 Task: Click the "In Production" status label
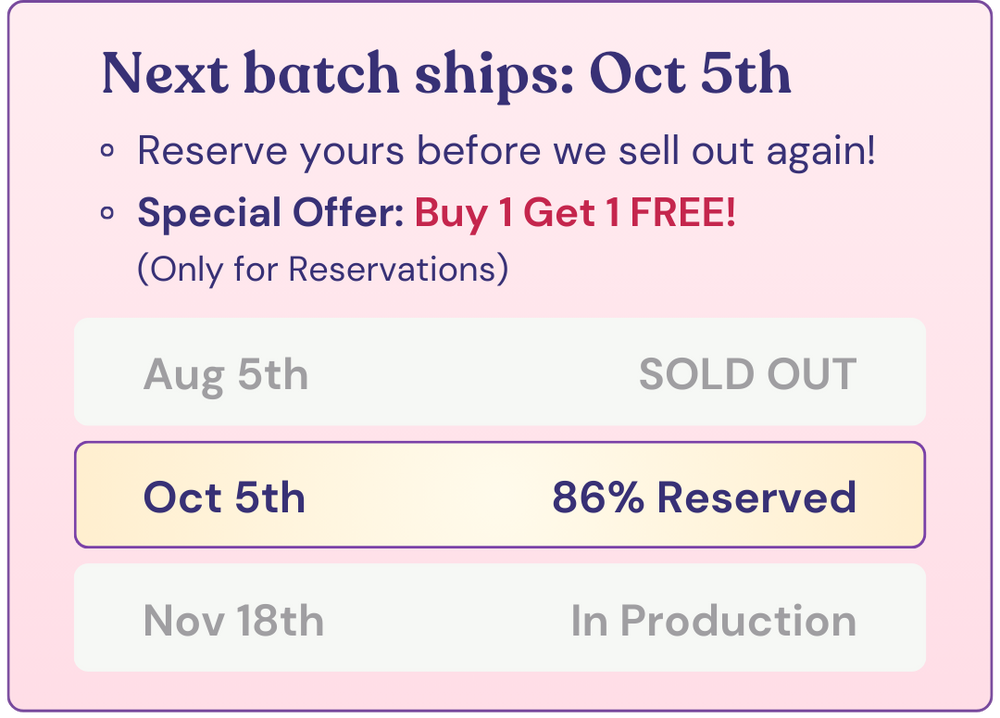[x=713, y=621]
